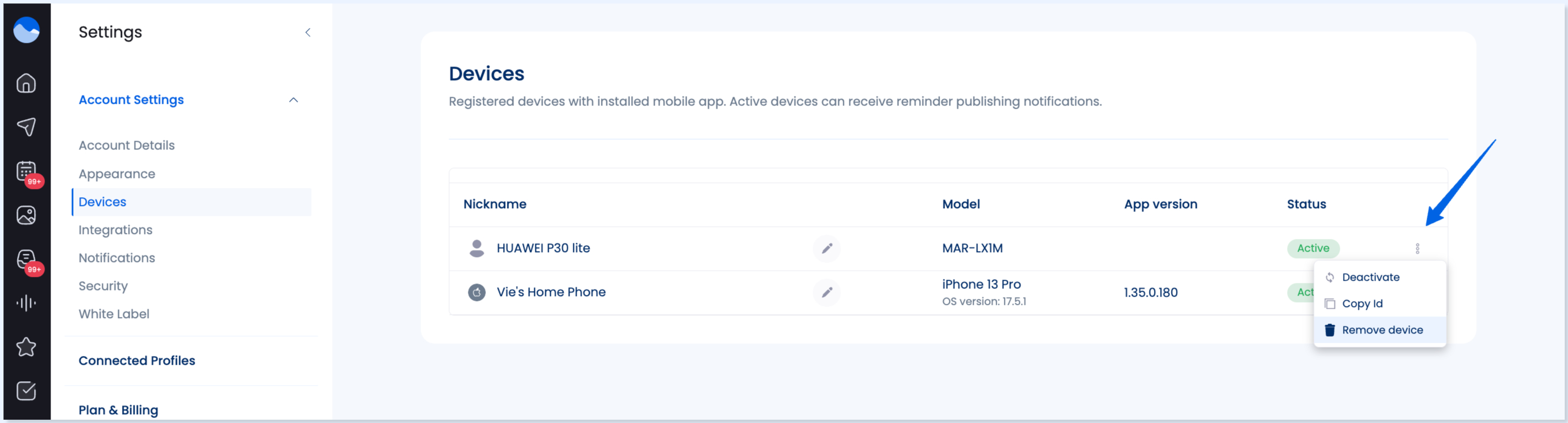
Task: Choose Remove device from the menu
Action: pos(1379,330)
